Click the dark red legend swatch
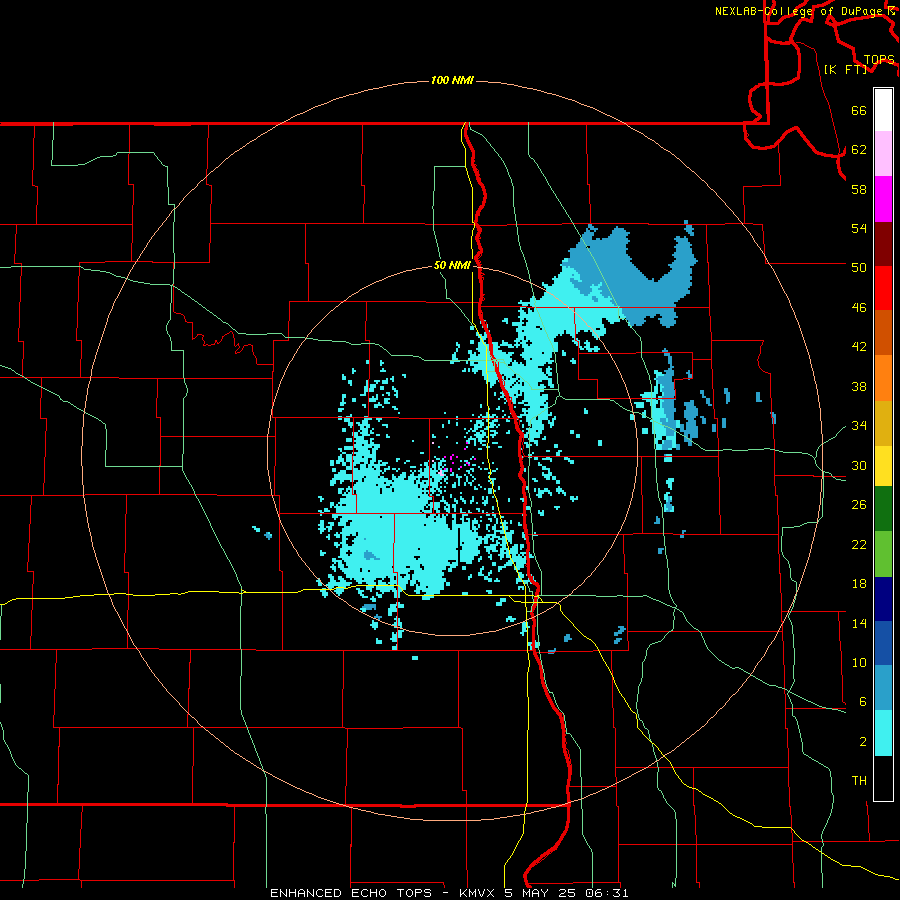 [883, 244]
